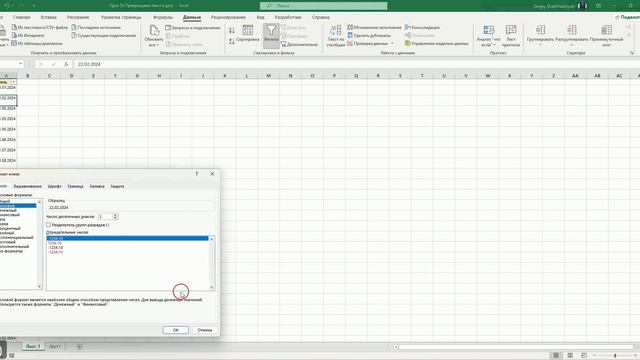Select the Лист1 second sheet tab

(55, 347)
